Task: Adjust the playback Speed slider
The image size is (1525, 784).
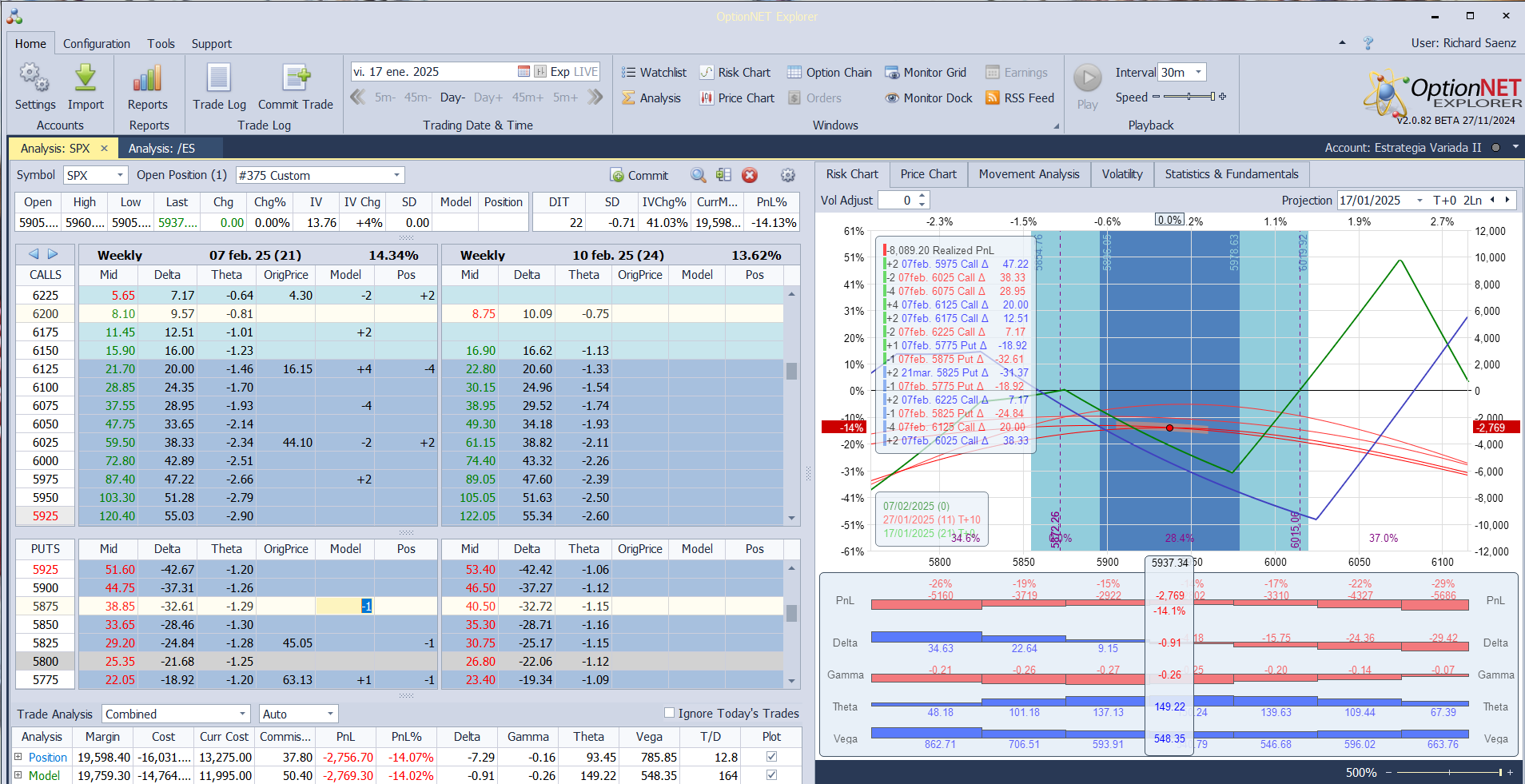Action: pos(1189,97)
